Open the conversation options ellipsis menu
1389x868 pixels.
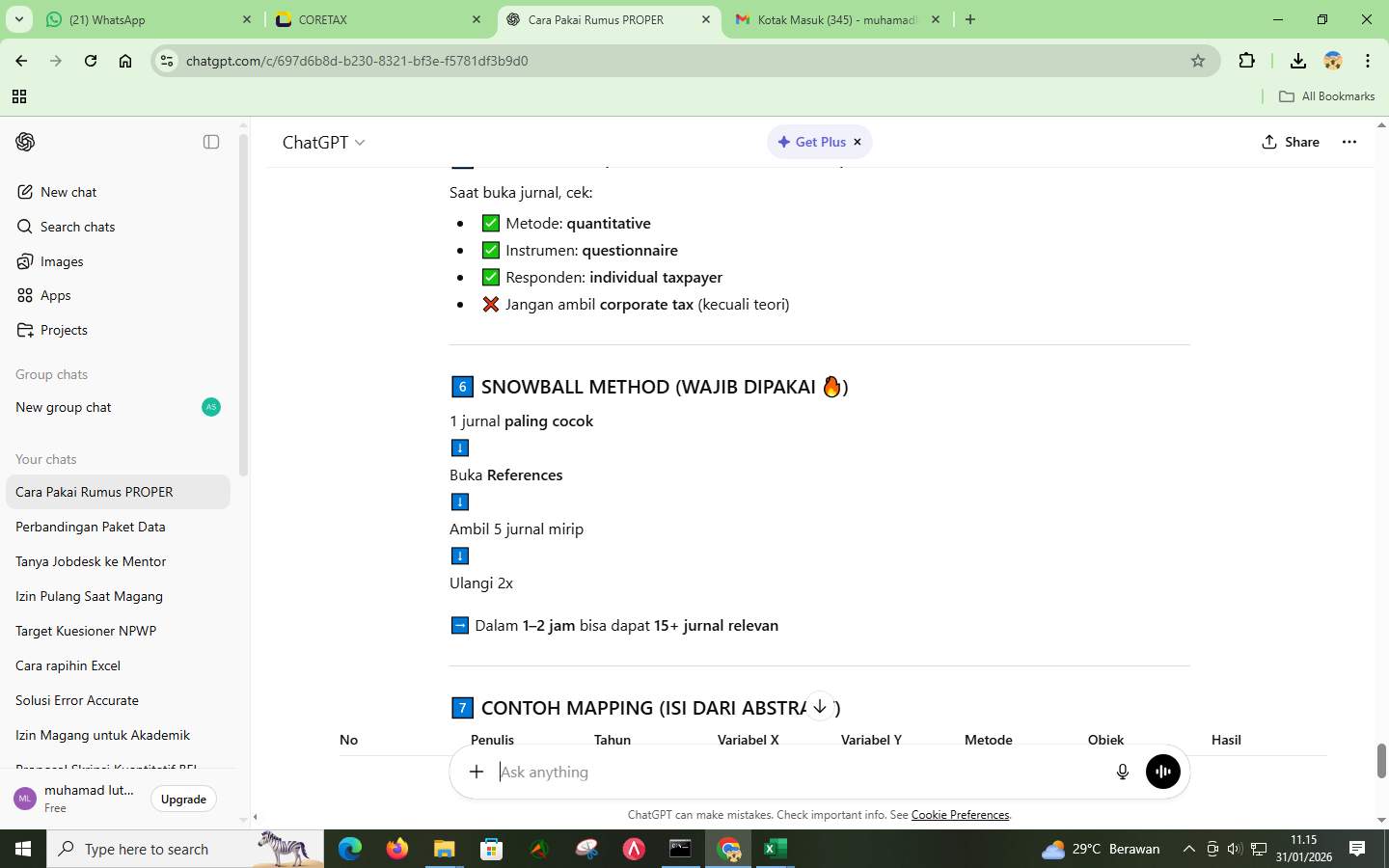point(1350,142)
